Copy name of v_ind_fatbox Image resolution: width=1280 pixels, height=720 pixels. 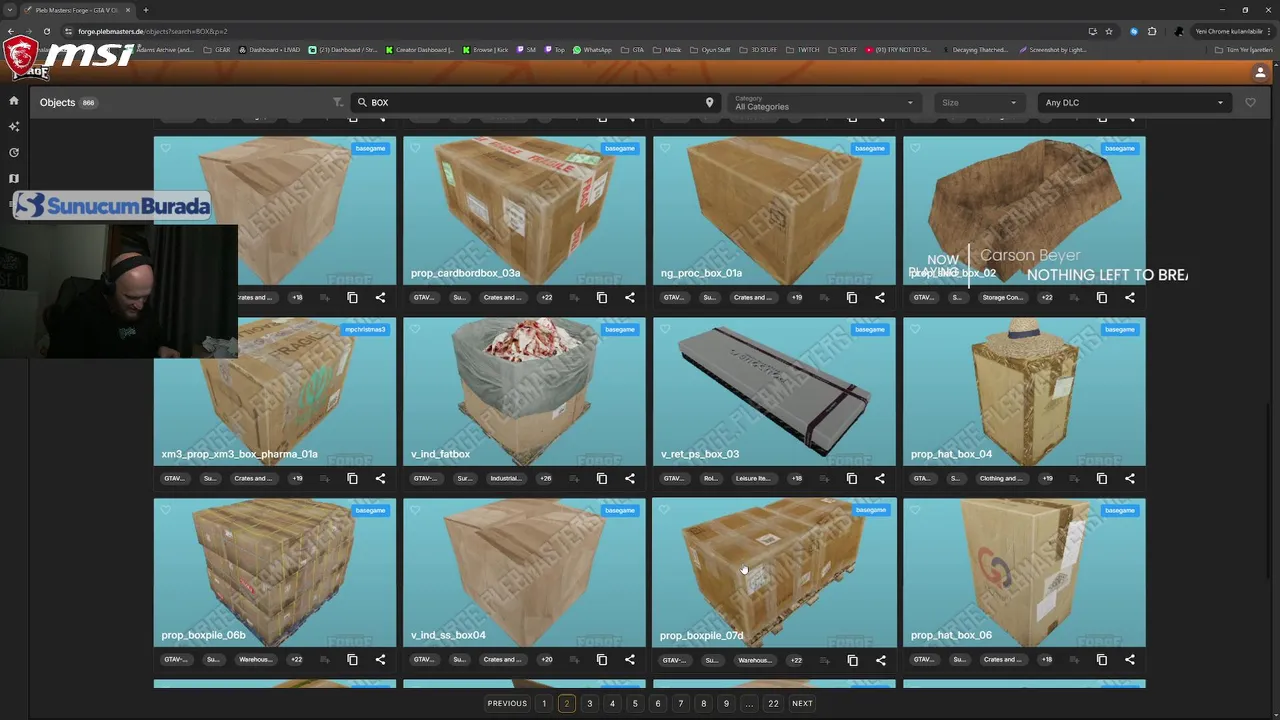point(602,478)
